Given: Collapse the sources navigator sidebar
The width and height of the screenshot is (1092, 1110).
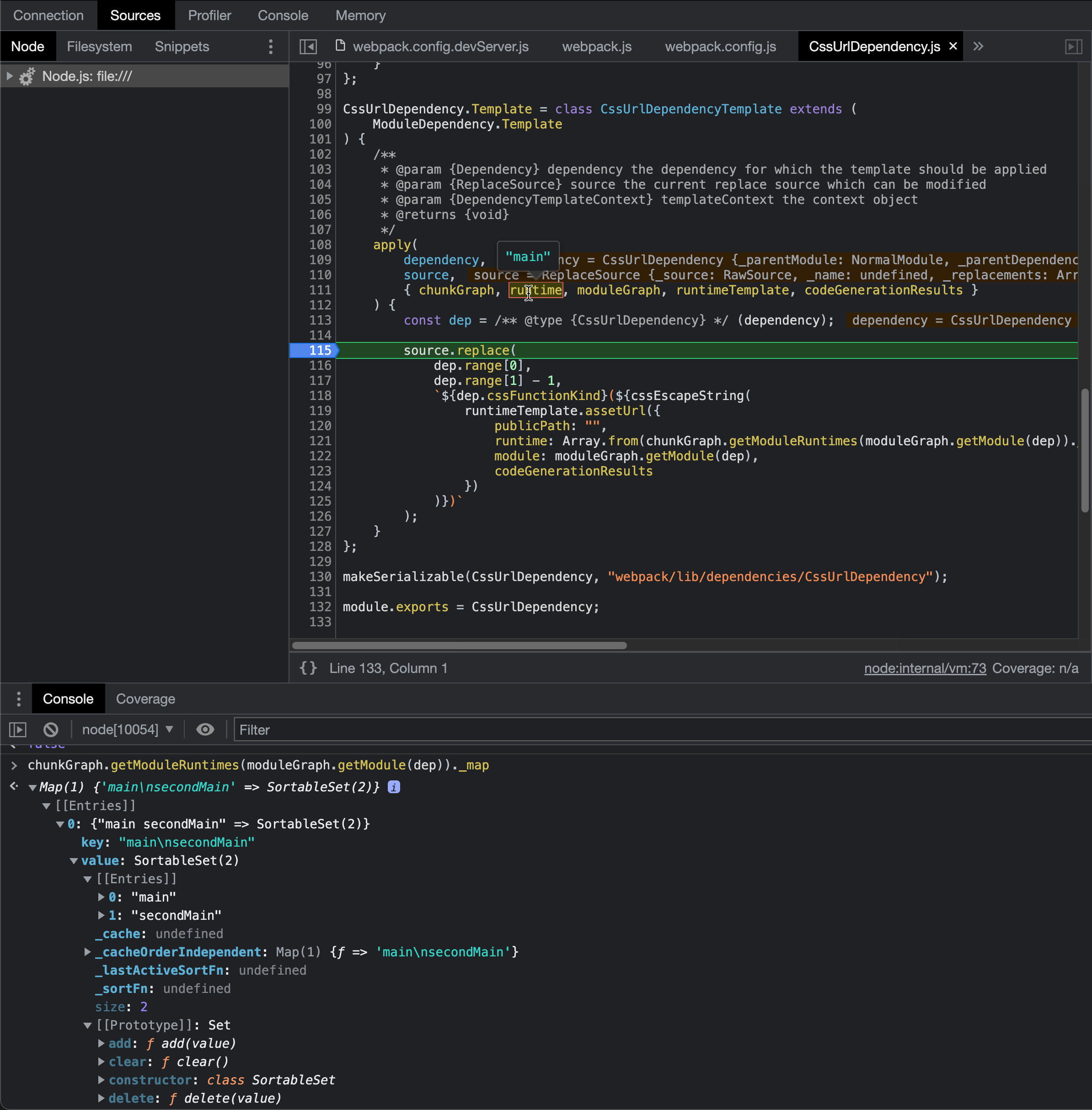Looking at the screenshot, I should (x=308, y=47).
